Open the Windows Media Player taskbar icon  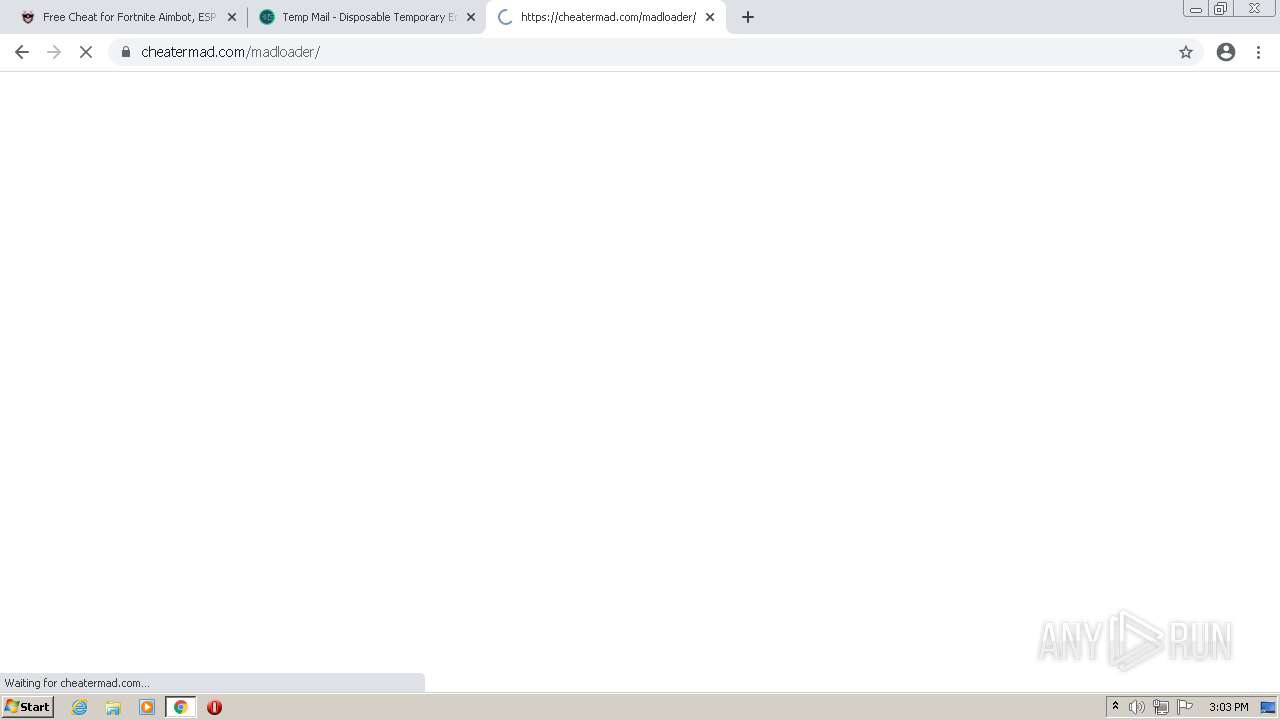[x=147, y=707]
